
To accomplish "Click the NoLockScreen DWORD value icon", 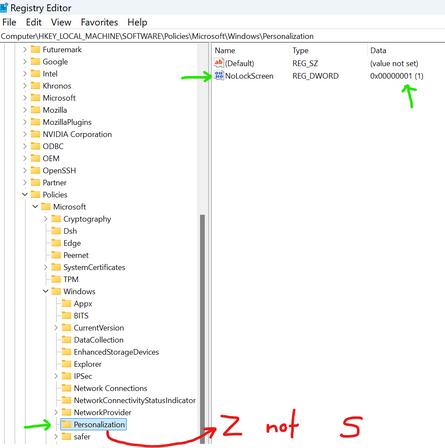I will (219, 76).
